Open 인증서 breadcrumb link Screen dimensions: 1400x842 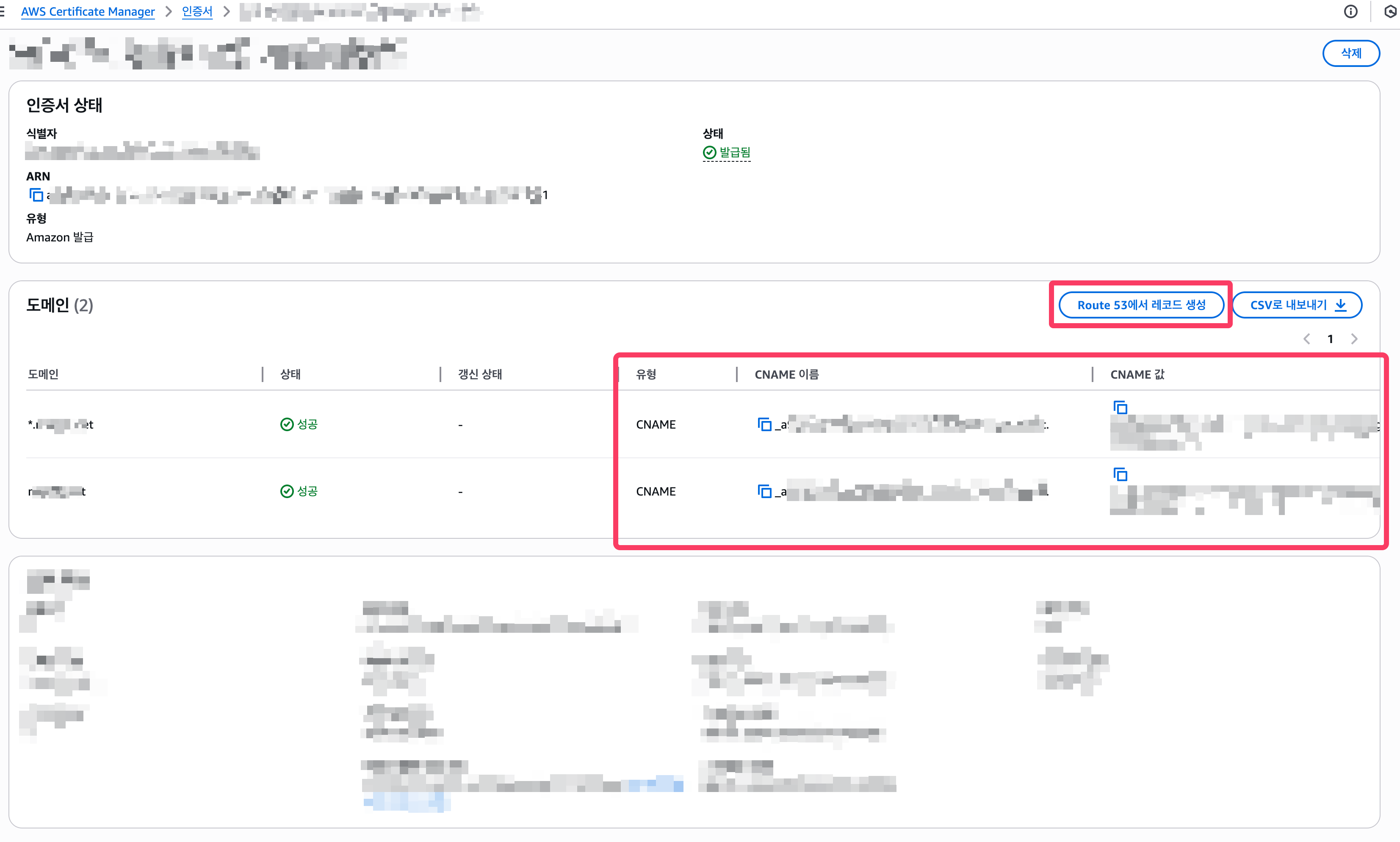197,11
